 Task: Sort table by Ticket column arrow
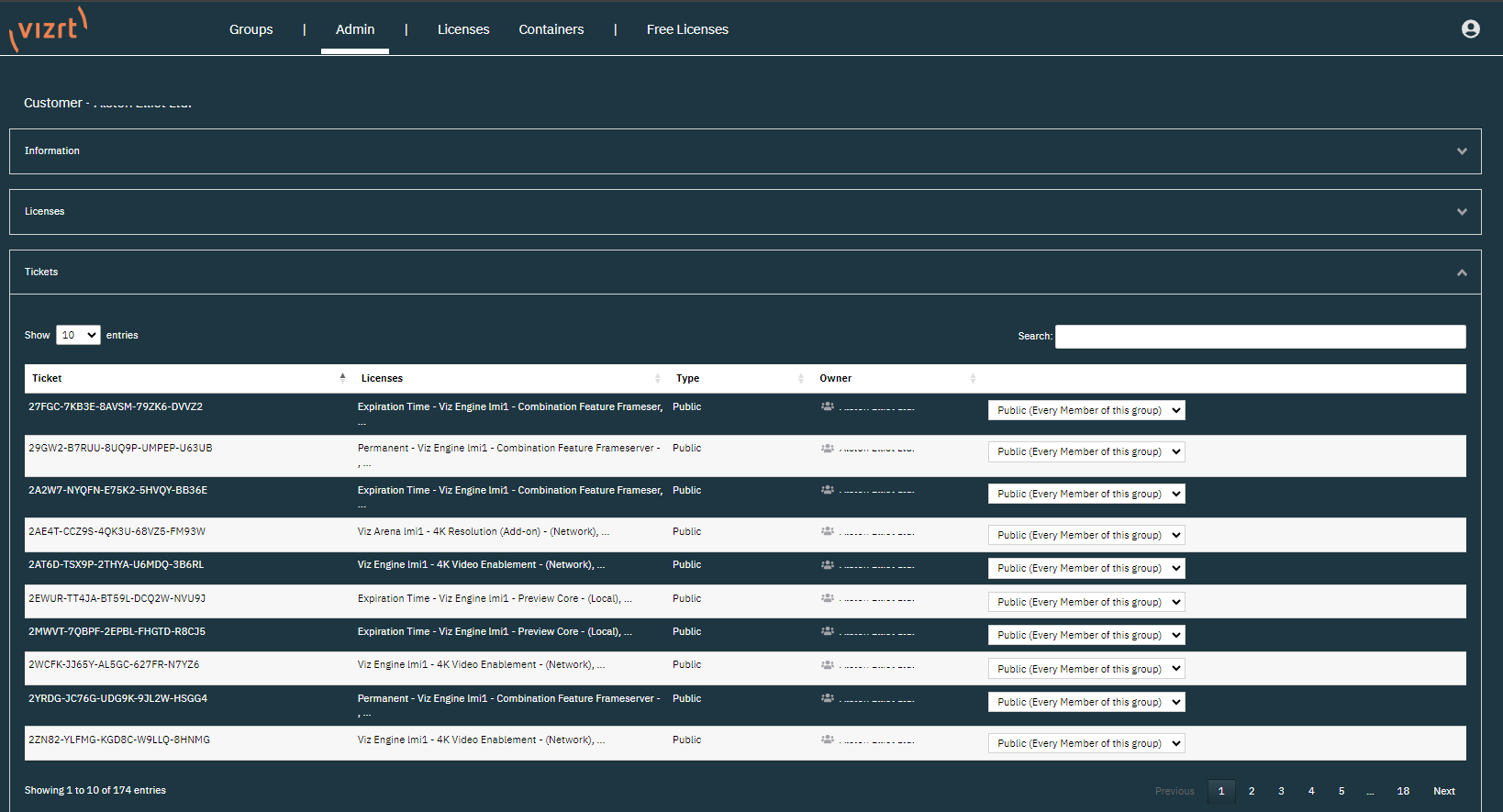click(x=342, y=378)
